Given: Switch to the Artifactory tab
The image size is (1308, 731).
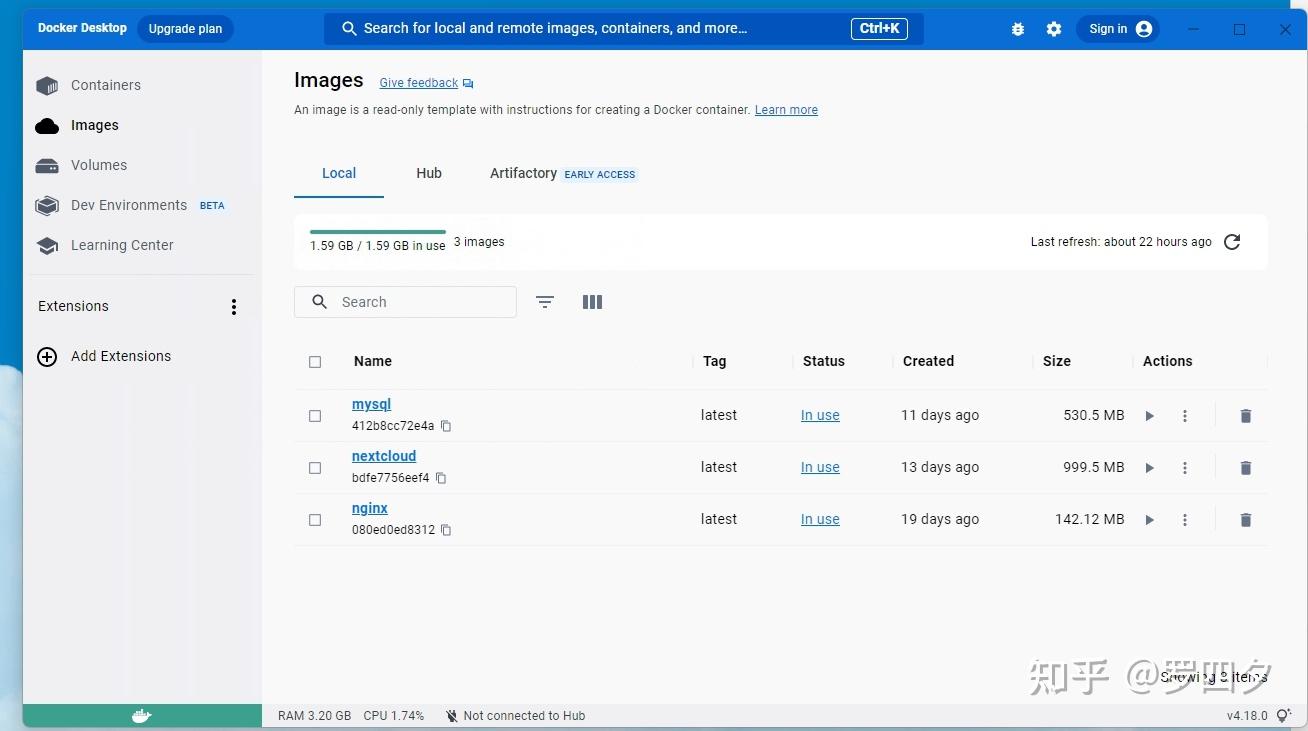Looking at the screenshot, I should 563,173.
